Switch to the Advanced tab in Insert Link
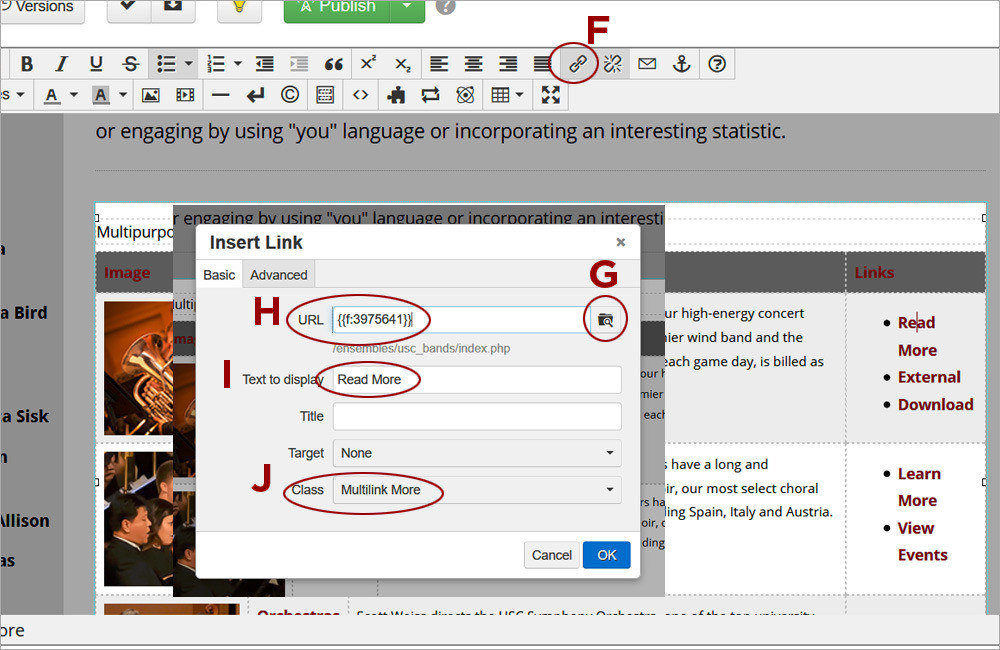 tap(279, 275)
